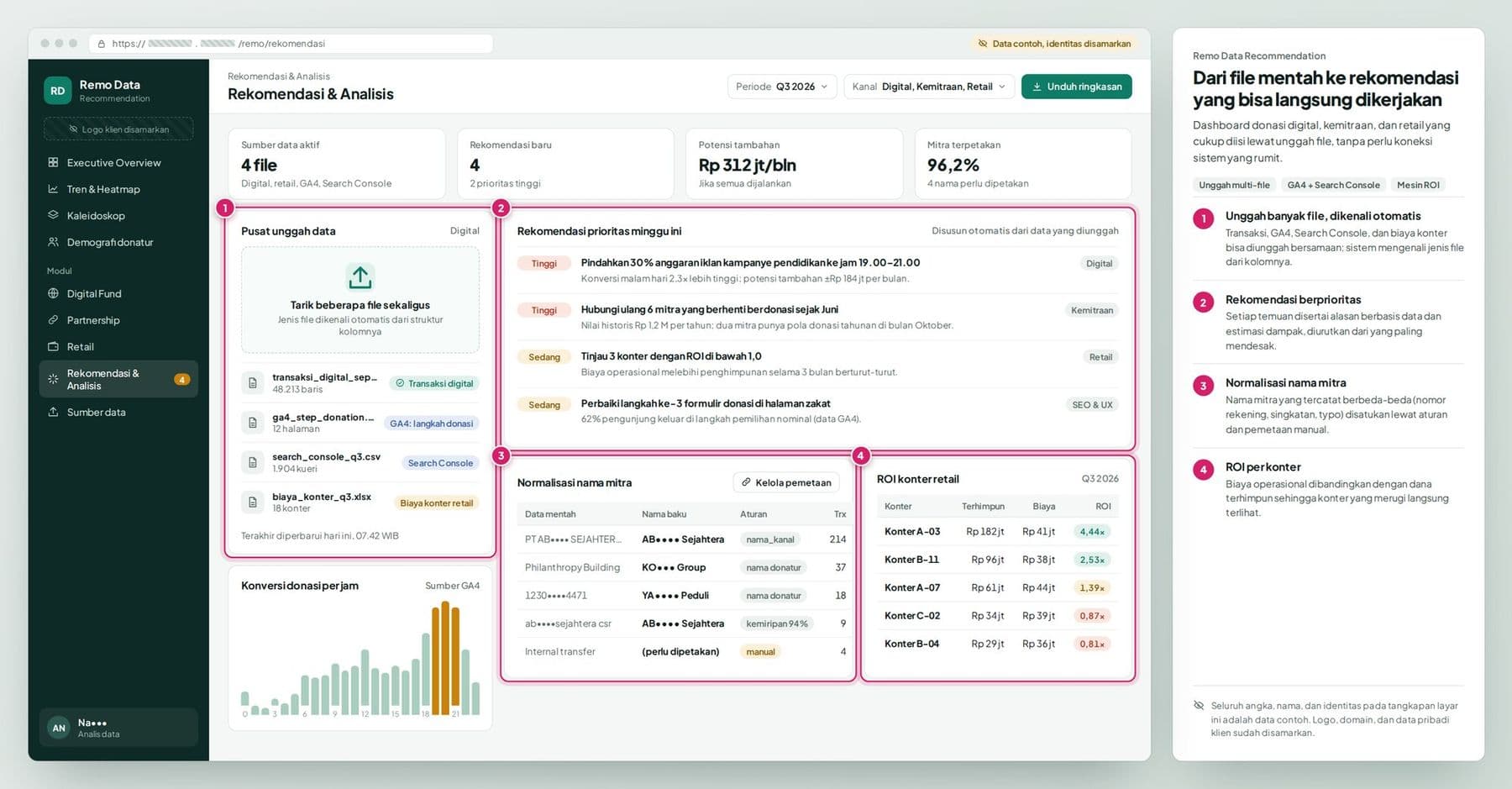Screen dimensions: 1512x789
Task: Click recommendation about 30% anggaran iklan
Action: click(817, 270)
